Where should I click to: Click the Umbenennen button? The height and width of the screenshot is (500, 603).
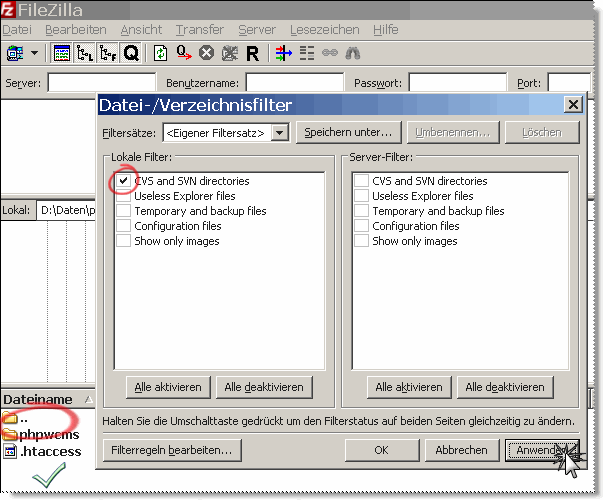pos(453,132)
